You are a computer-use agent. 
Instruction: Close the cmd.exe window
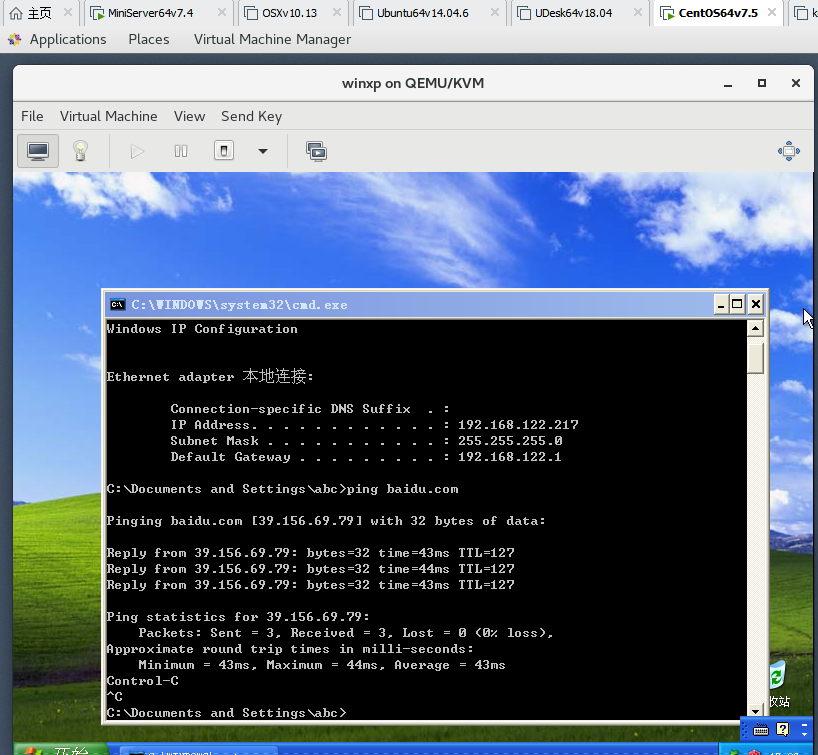click(x=755, y=304)
